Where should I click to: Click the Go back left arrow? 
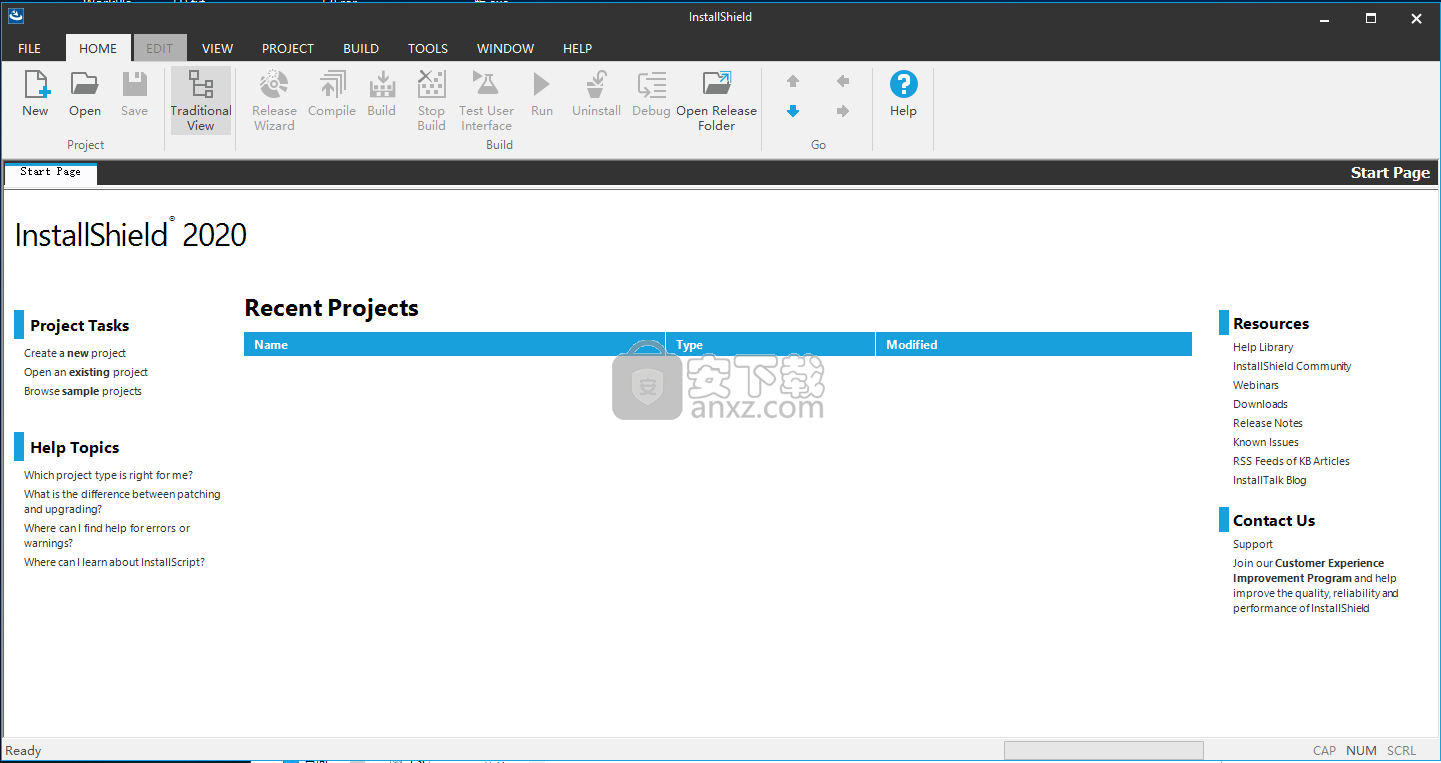pyautogui.click(x=843, y=81)
